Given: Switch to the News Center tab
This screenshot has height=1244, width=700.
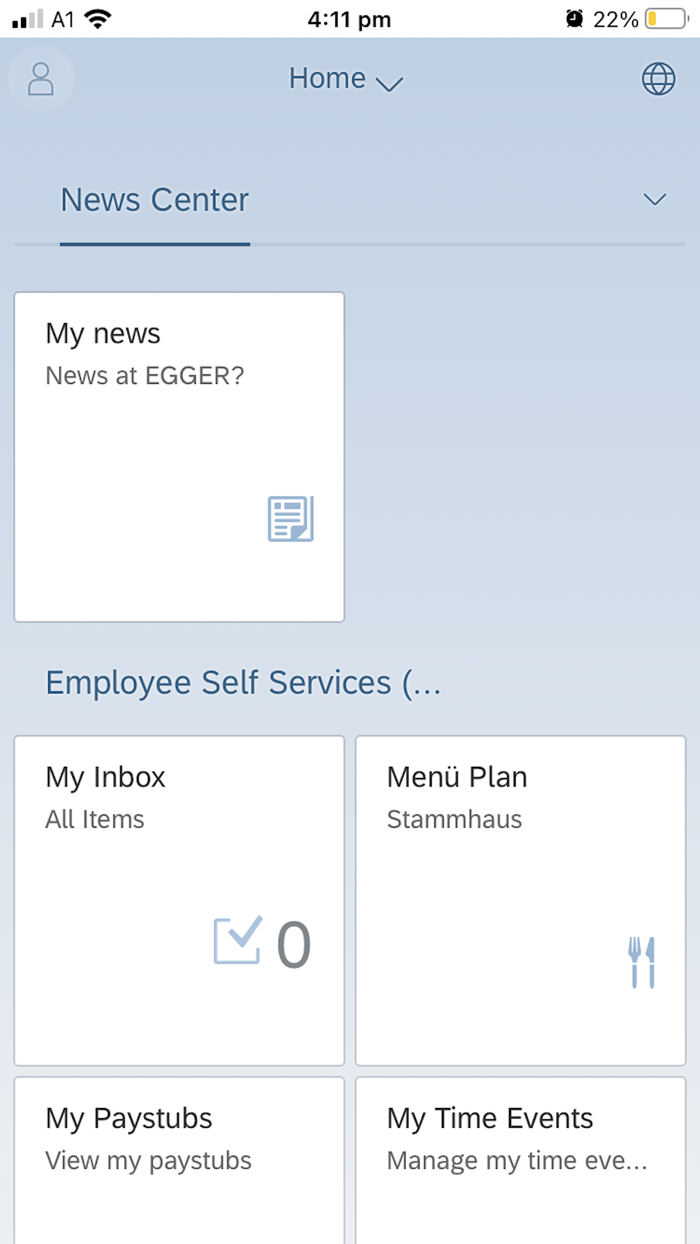Looking at the screenshot, I should click(x=154, y=200).
